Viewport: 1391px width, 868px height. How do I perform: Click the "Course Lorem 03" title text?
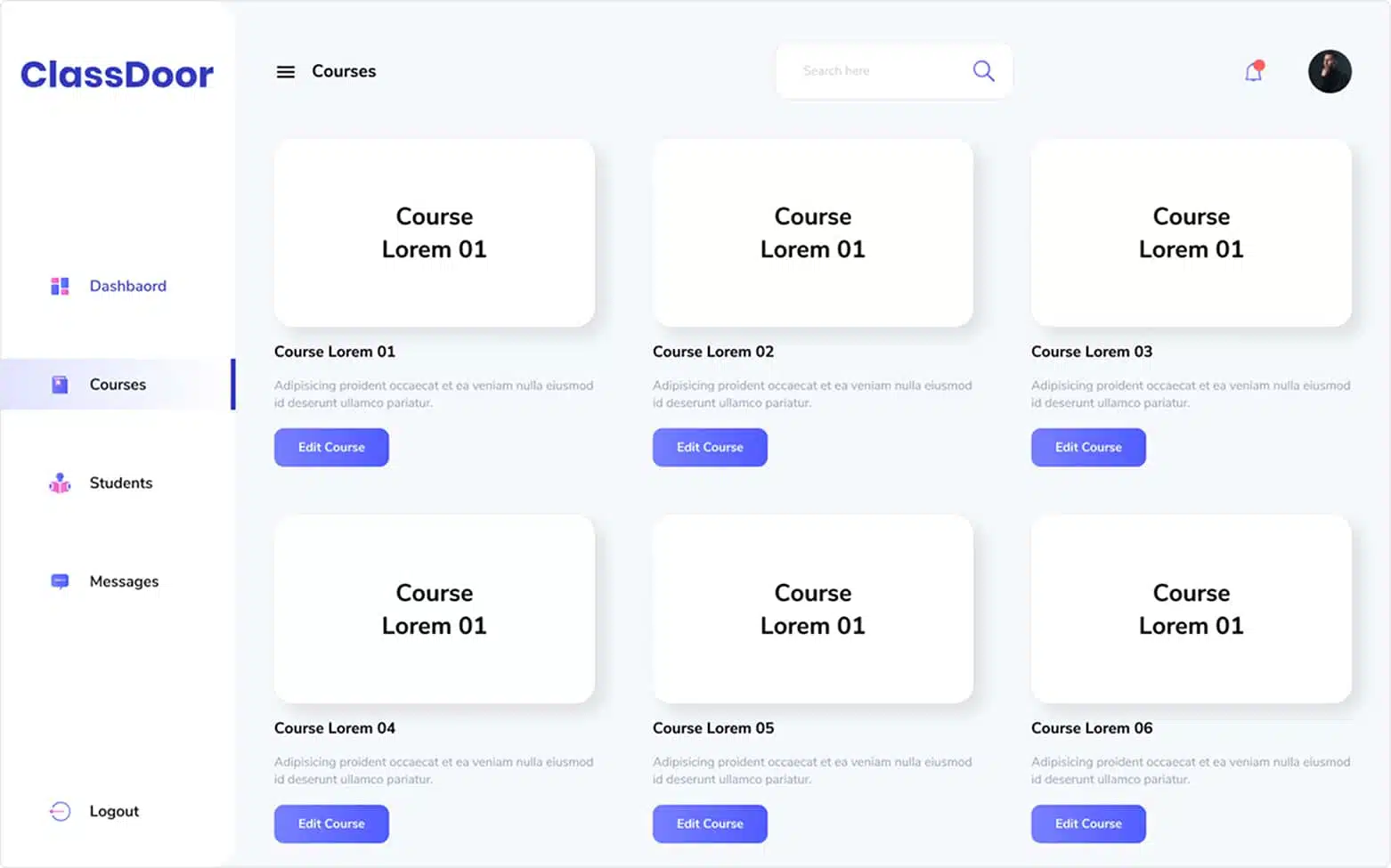click(x=1092, y=352)
